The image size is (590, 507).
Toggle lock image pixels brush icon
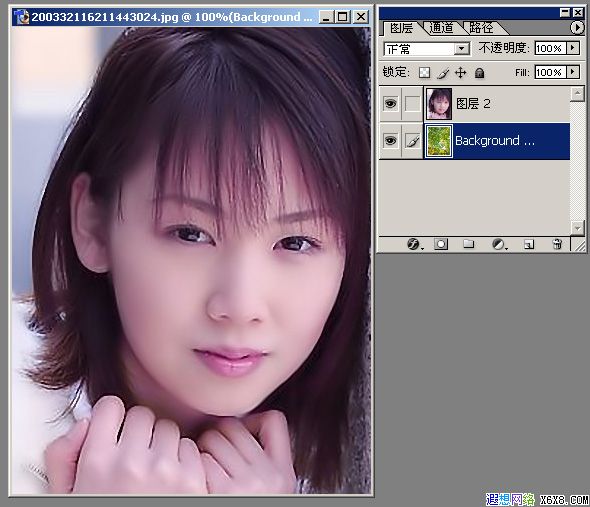(443, 73)
